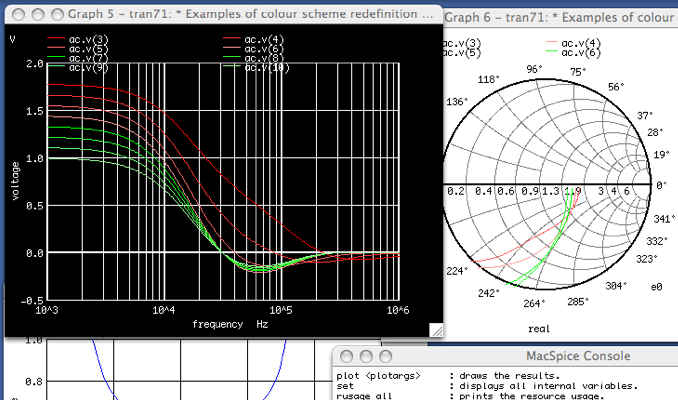Close the Graph 5 window
Viewport: 678px width, 400px height.
click(19, 14)
